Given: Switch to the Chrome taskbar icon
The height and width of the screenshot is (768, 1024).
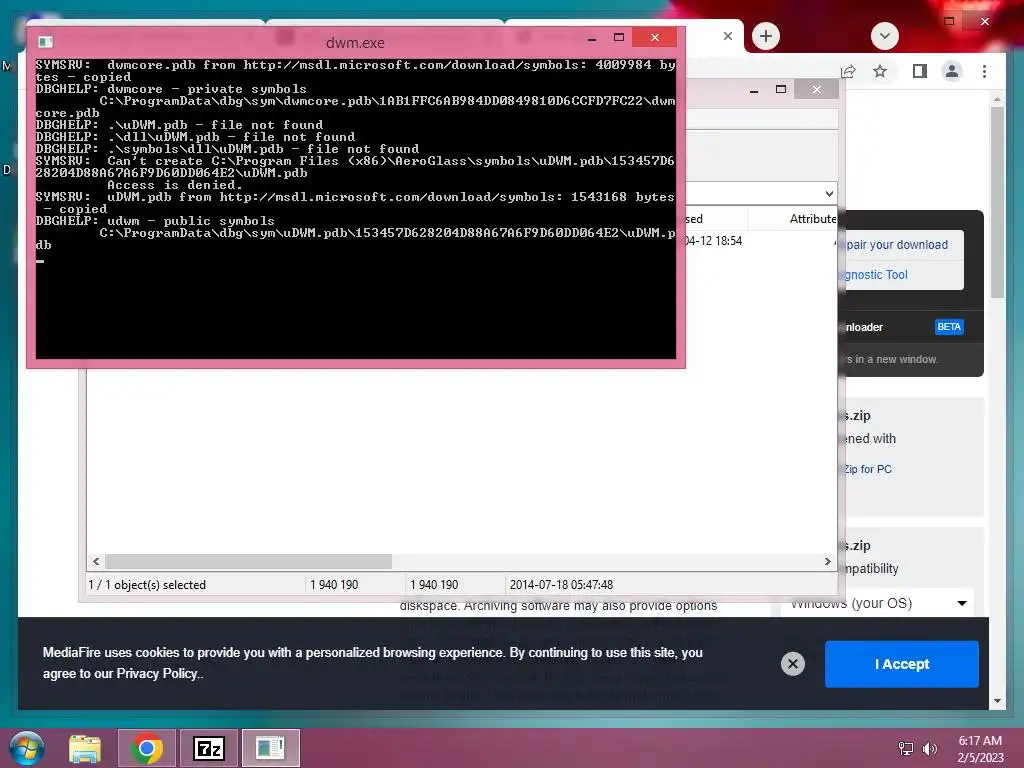Looking at the screenshot, I should click(147, 748).
